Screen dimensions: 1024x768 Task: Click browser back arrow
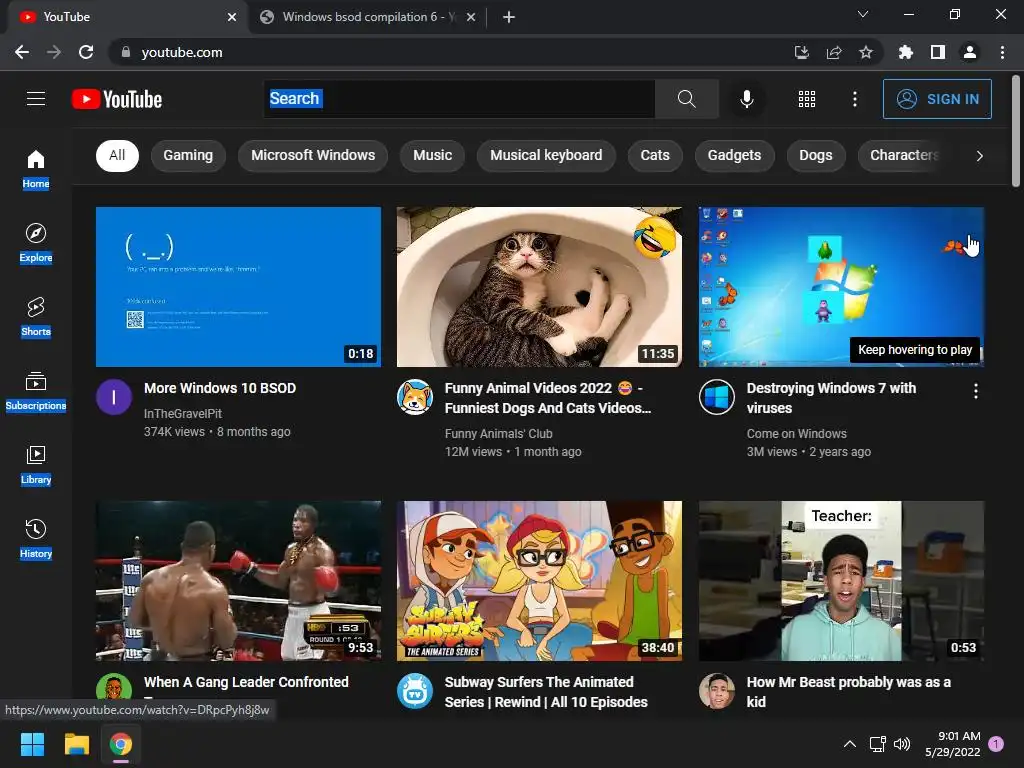click(22, 52)
